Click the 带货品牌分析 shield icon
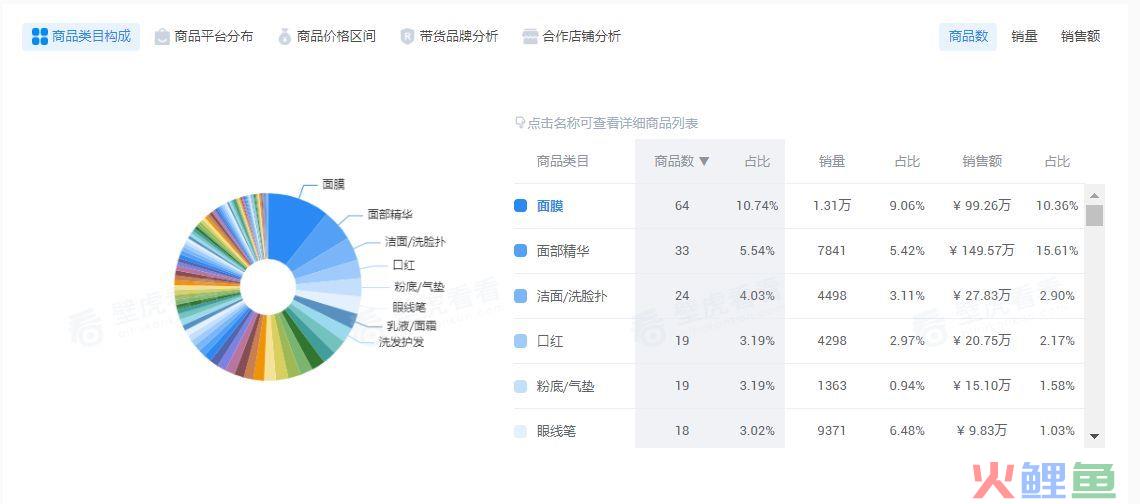 407,36
